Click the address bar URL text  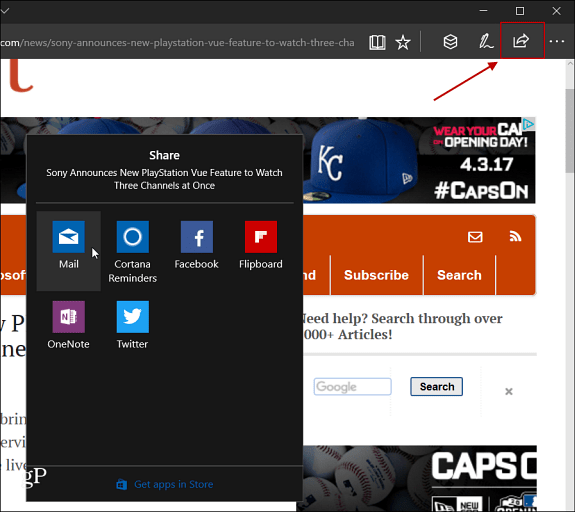point(177,43)
